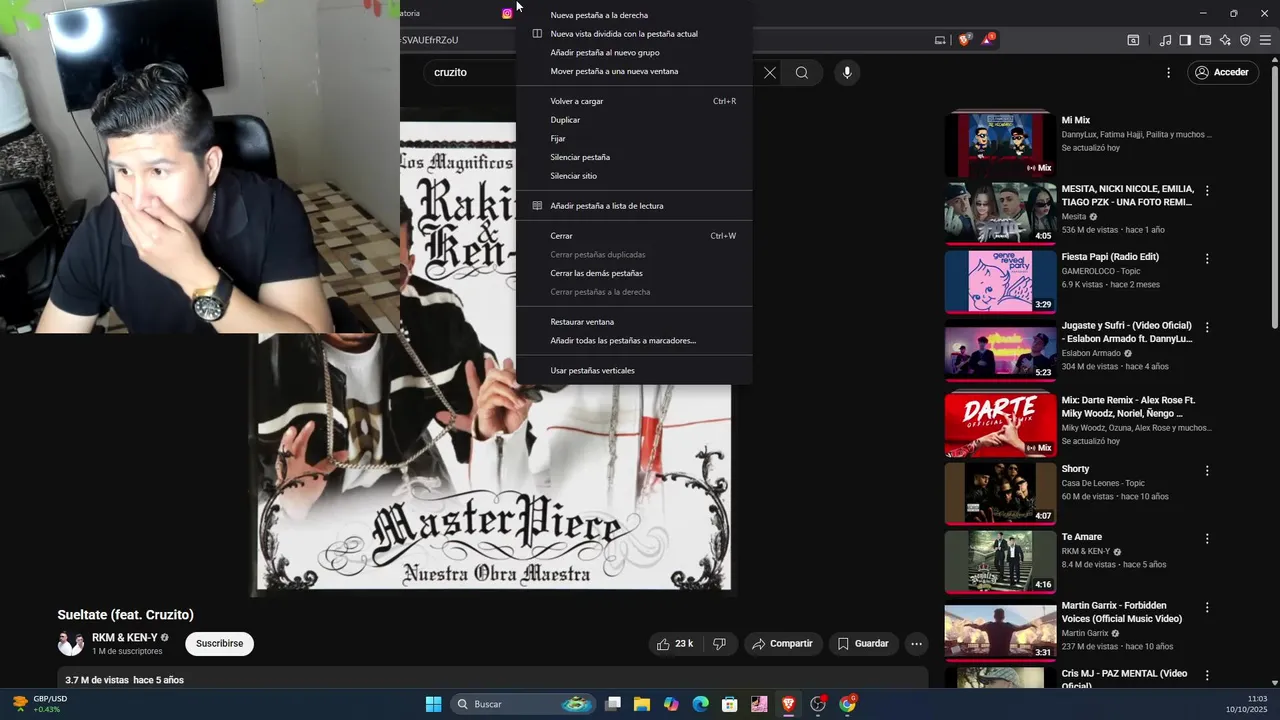Select Usar pestañas verticales

tap(634, 371)
